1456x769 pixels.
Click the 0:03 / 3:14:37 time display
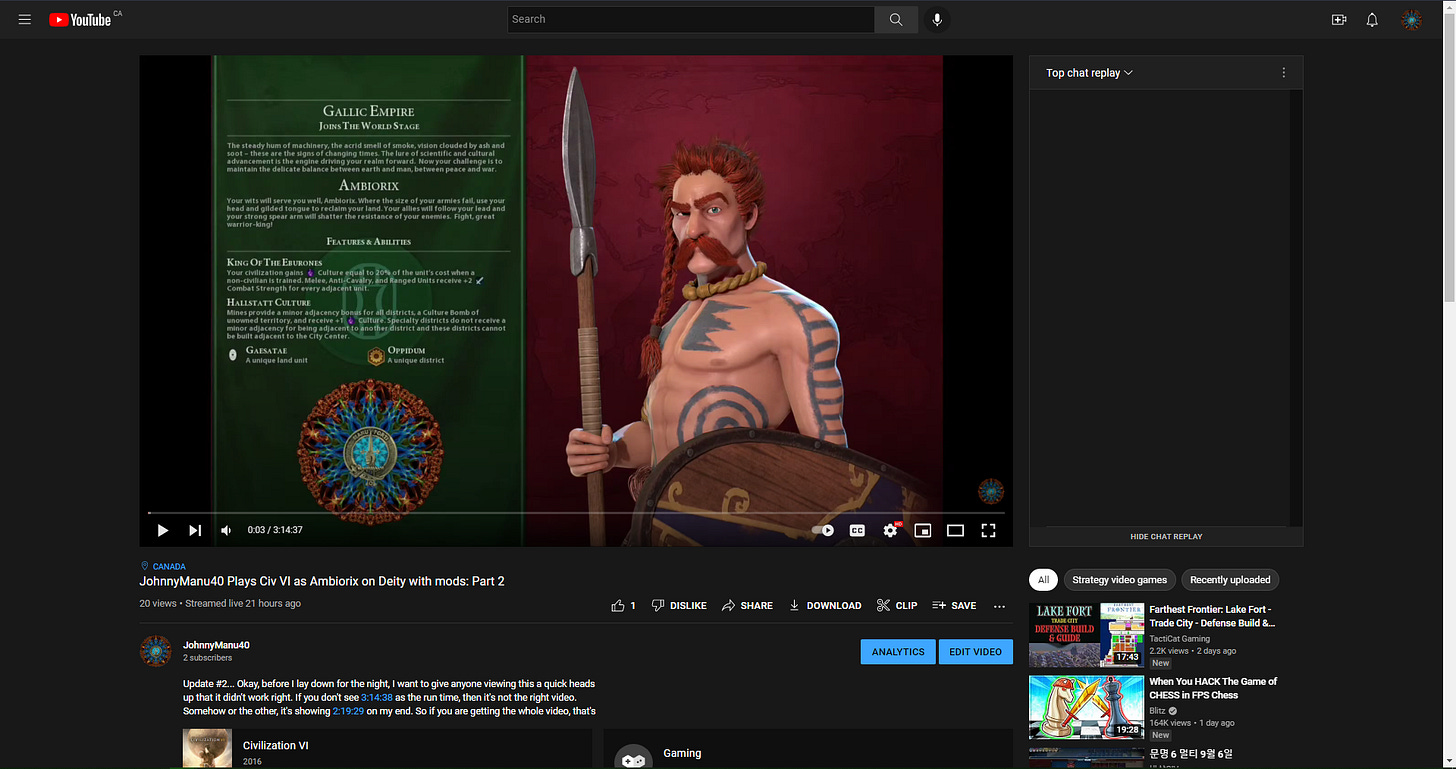click(x=275, y=530)
